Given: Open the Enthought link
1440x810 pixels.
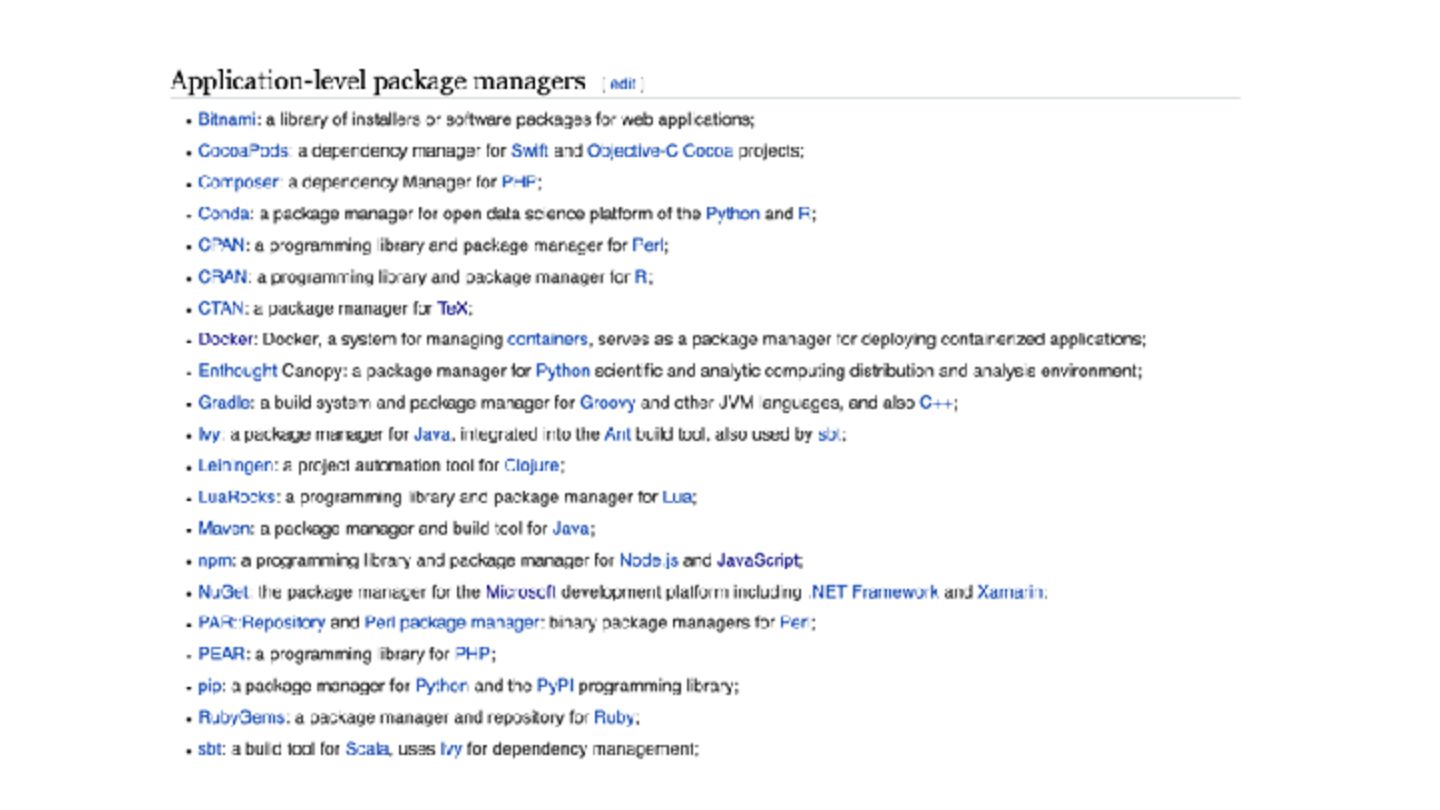Looking at the screenshot, I should (237, 371).
